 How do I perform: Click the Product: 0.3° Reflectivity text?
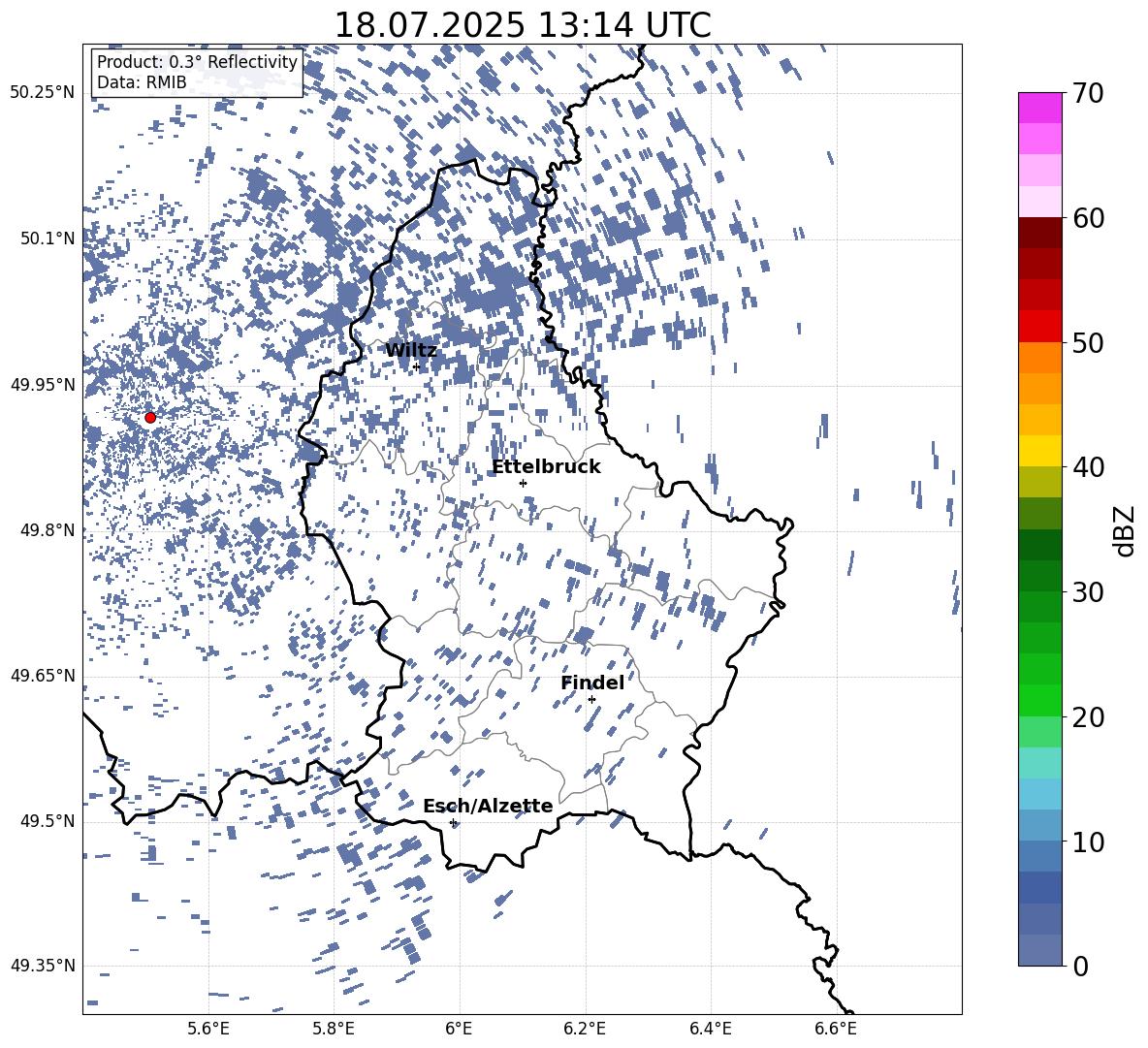pyautogui.click(x=197, y=62)
